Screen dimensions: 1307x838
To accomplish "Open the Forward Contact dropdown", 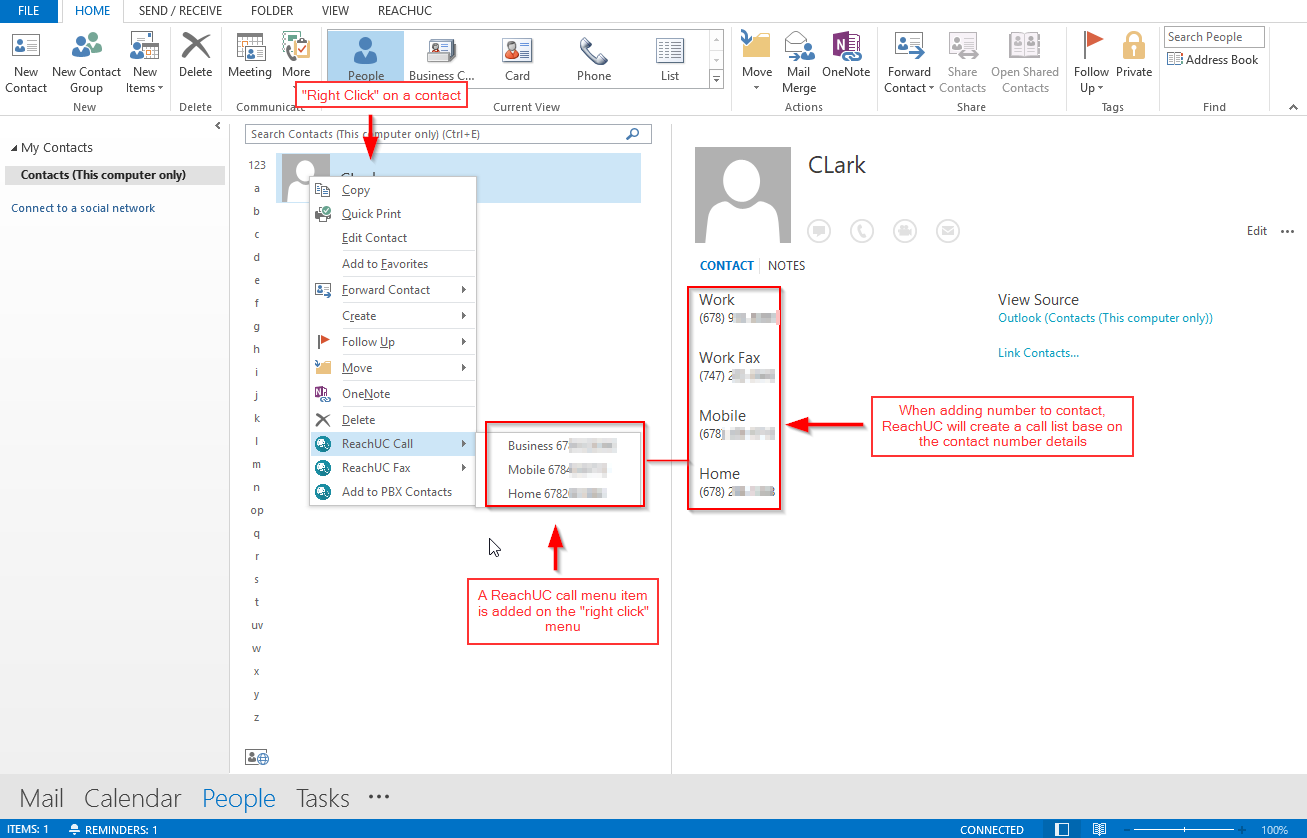I will tap(909, 62).
